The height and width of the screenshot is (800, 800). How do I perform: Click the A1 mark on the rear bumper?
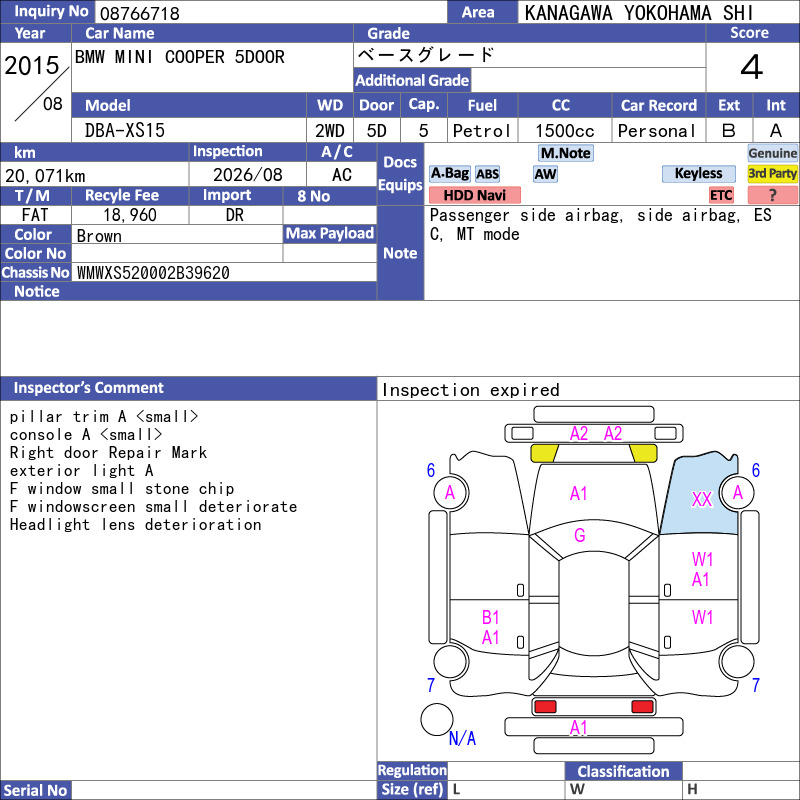[579, 728]
